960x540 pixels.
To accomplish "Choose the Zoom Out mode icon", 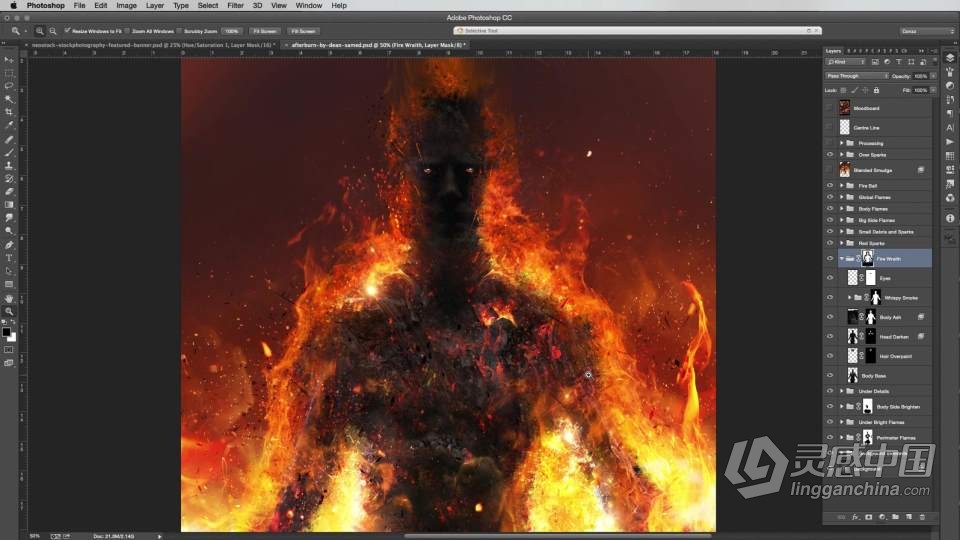I will (53, 31).
